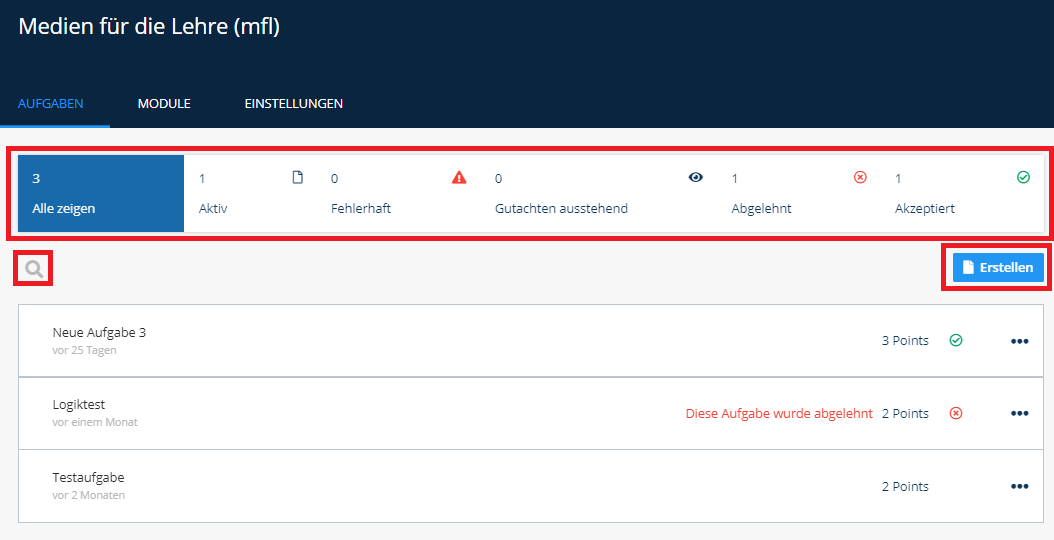
Task: Click the red warning triangle icon
Action: pyautogui.click(x=459, y=178)
